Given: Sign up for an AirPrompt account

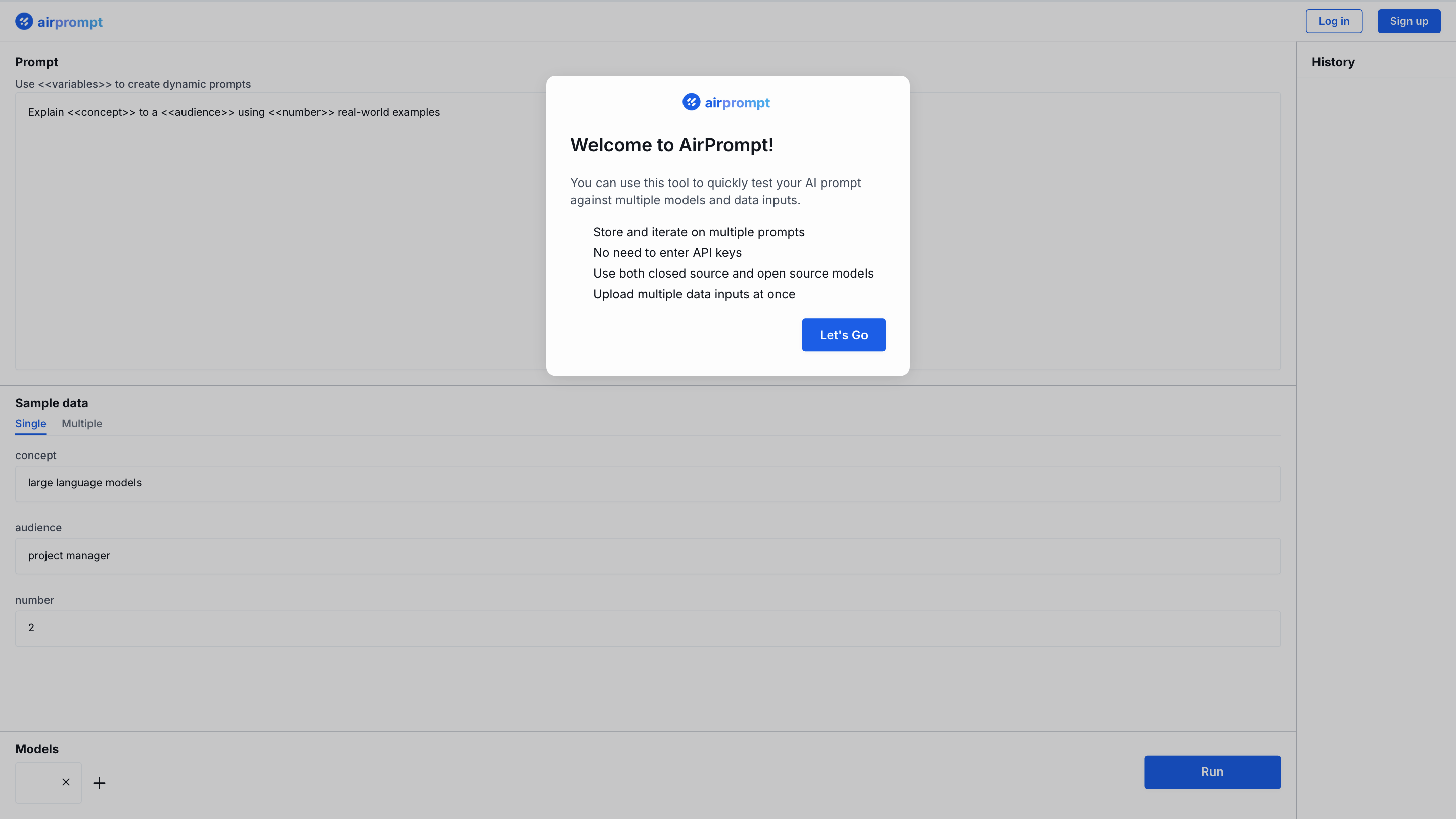Looking at the screenshot, I should point(1408,21).
